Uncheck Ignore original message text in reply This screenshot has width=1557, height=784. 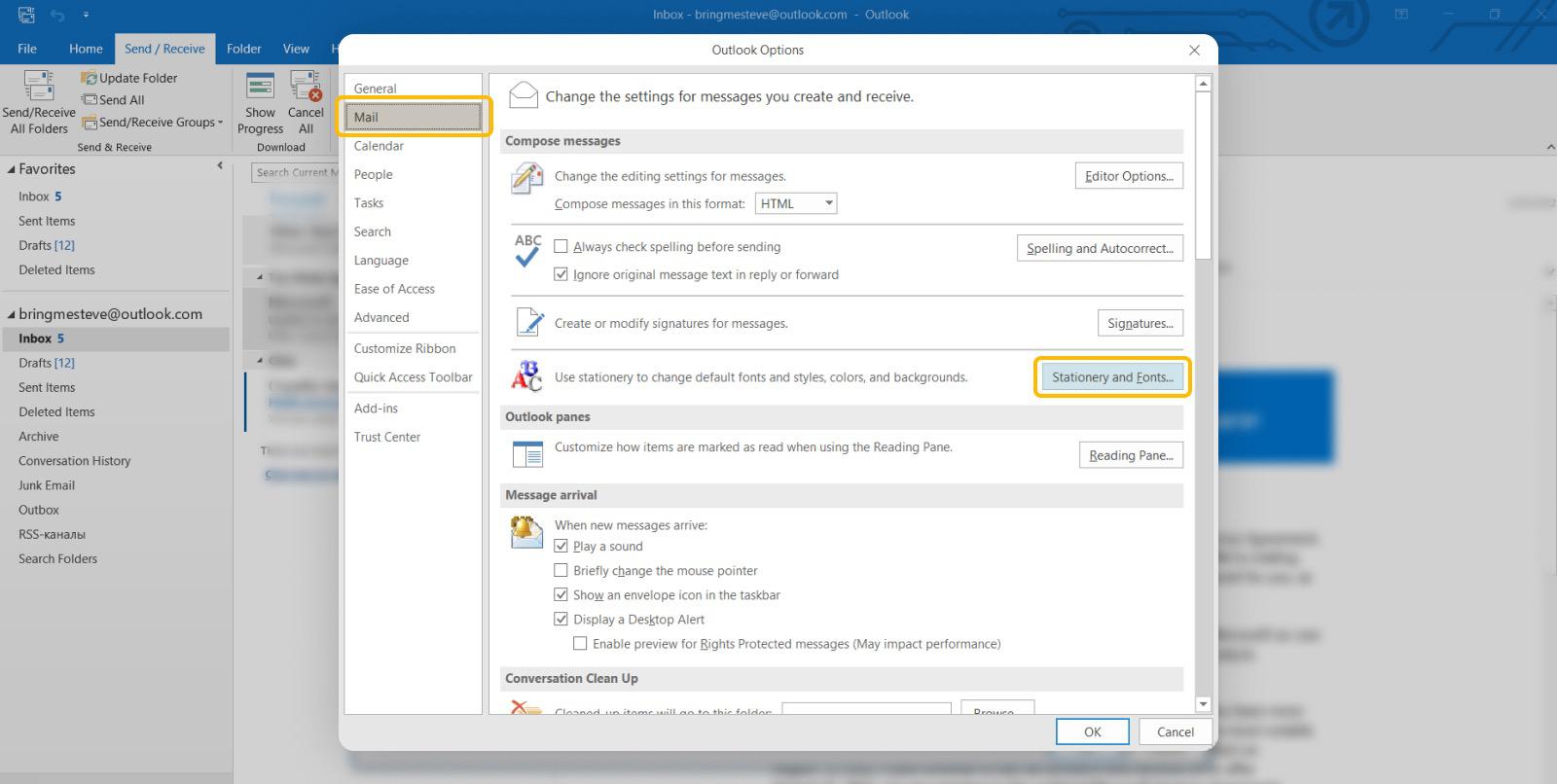561,274
